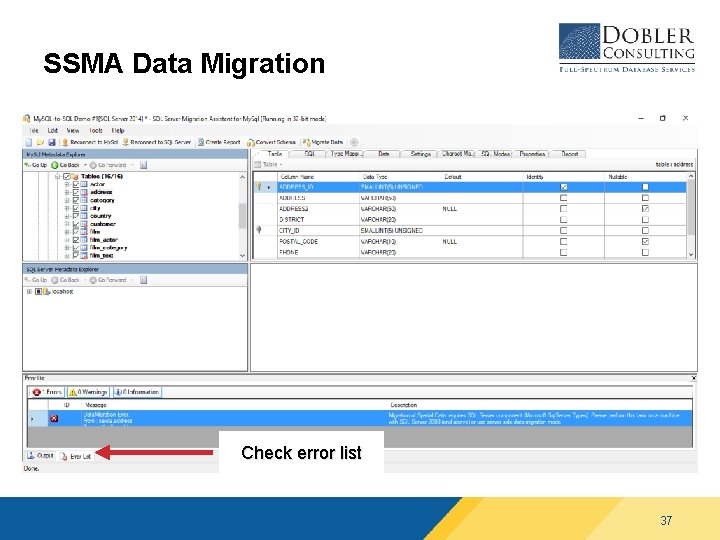Click Go Back in MySQL Metadata Explorer
This screenshot has width=720, height=540.
[66, 165]
